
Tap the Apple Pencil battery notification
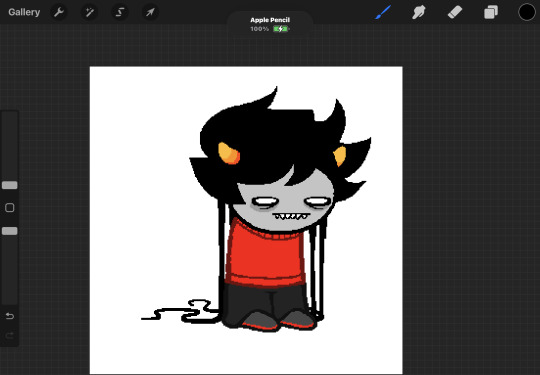(270, 24)
